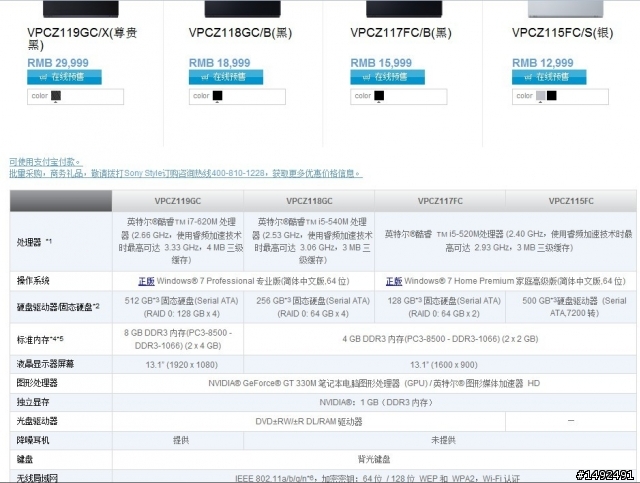Click product title VPCZ119GC/X
This screenshot has height=483, width=640.
click(x=82, y=38)
